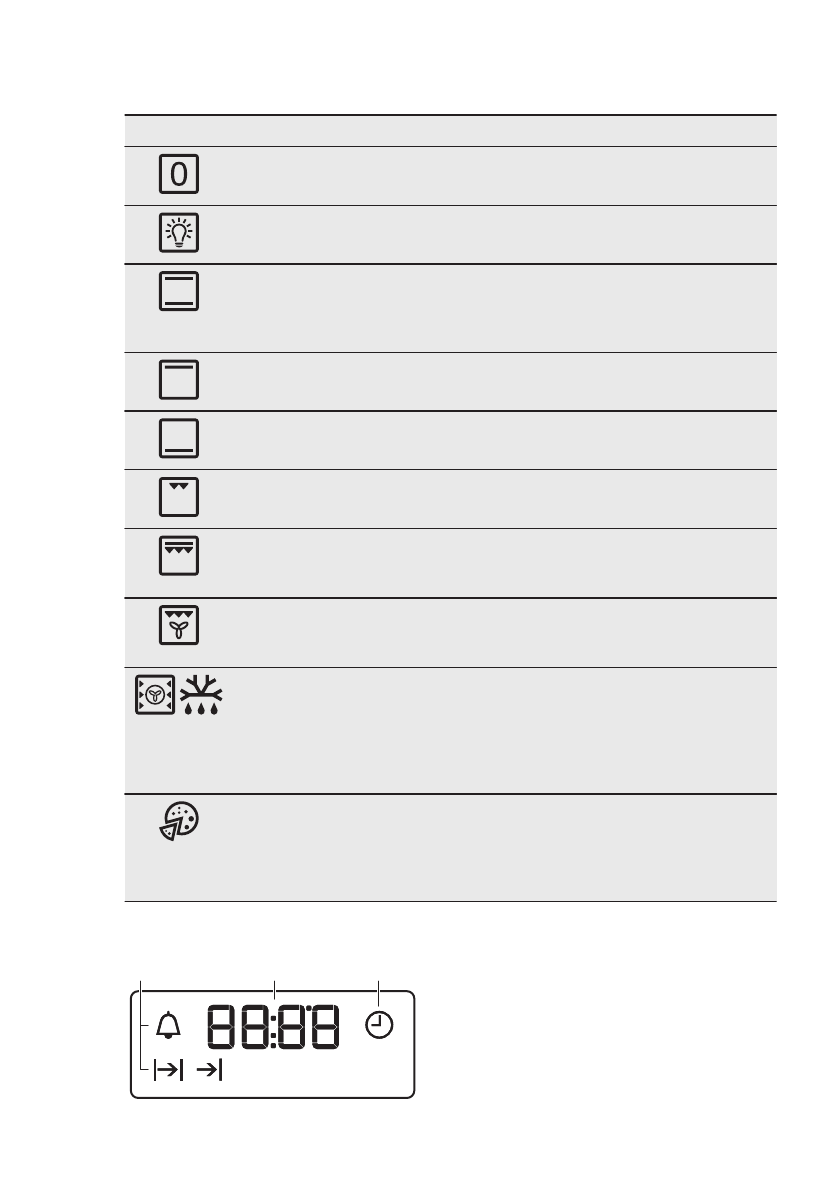Select the turbo grilling icon with fan

tap(178, 624)
